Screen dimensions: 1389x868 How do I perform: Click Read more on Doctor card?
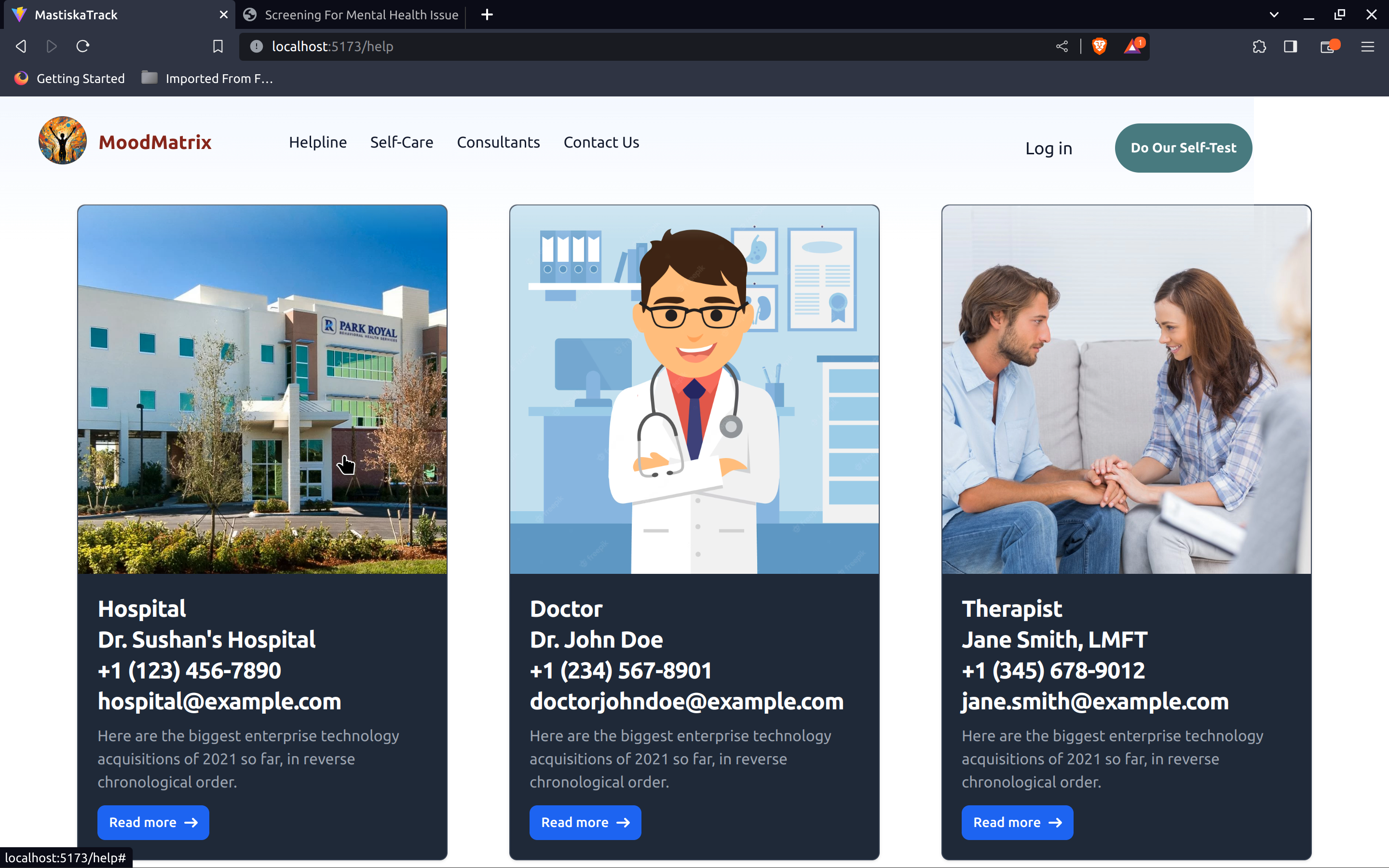(x=585, y=822)
